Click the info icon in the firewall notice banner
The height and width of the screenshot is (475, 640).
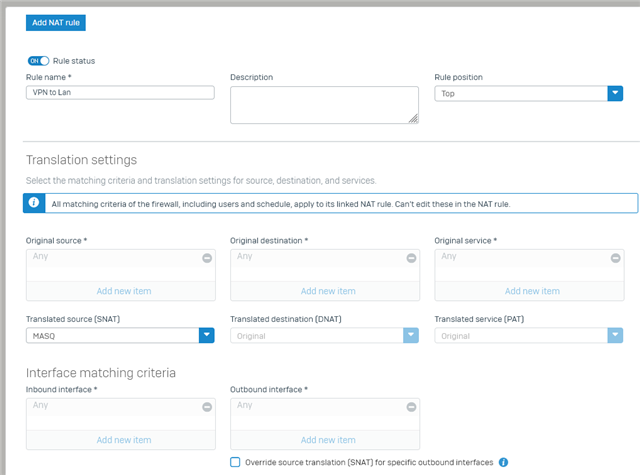point(34,203)
